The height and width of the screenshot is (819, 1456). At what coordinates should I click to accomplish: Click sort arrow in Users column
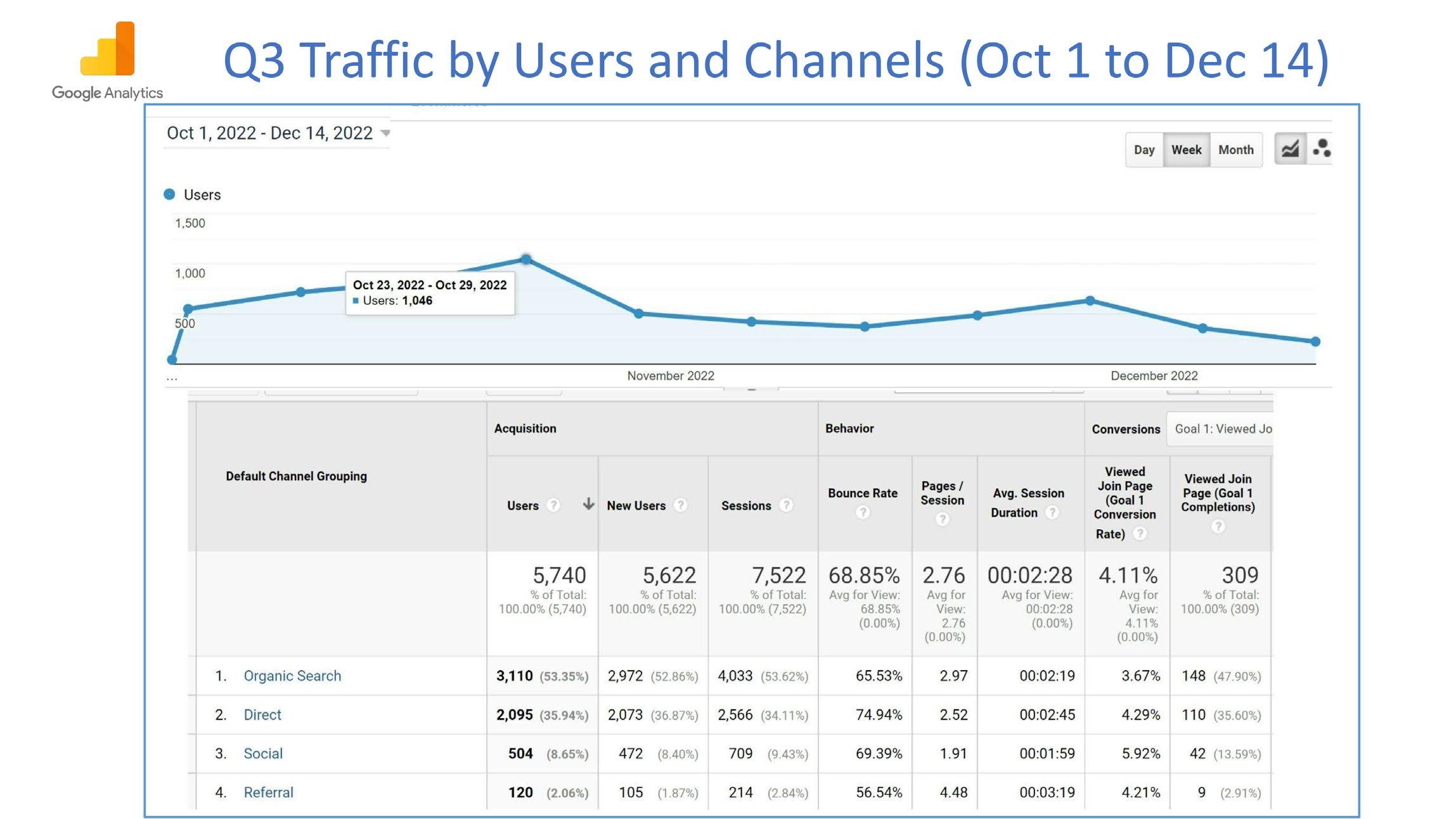588,504
